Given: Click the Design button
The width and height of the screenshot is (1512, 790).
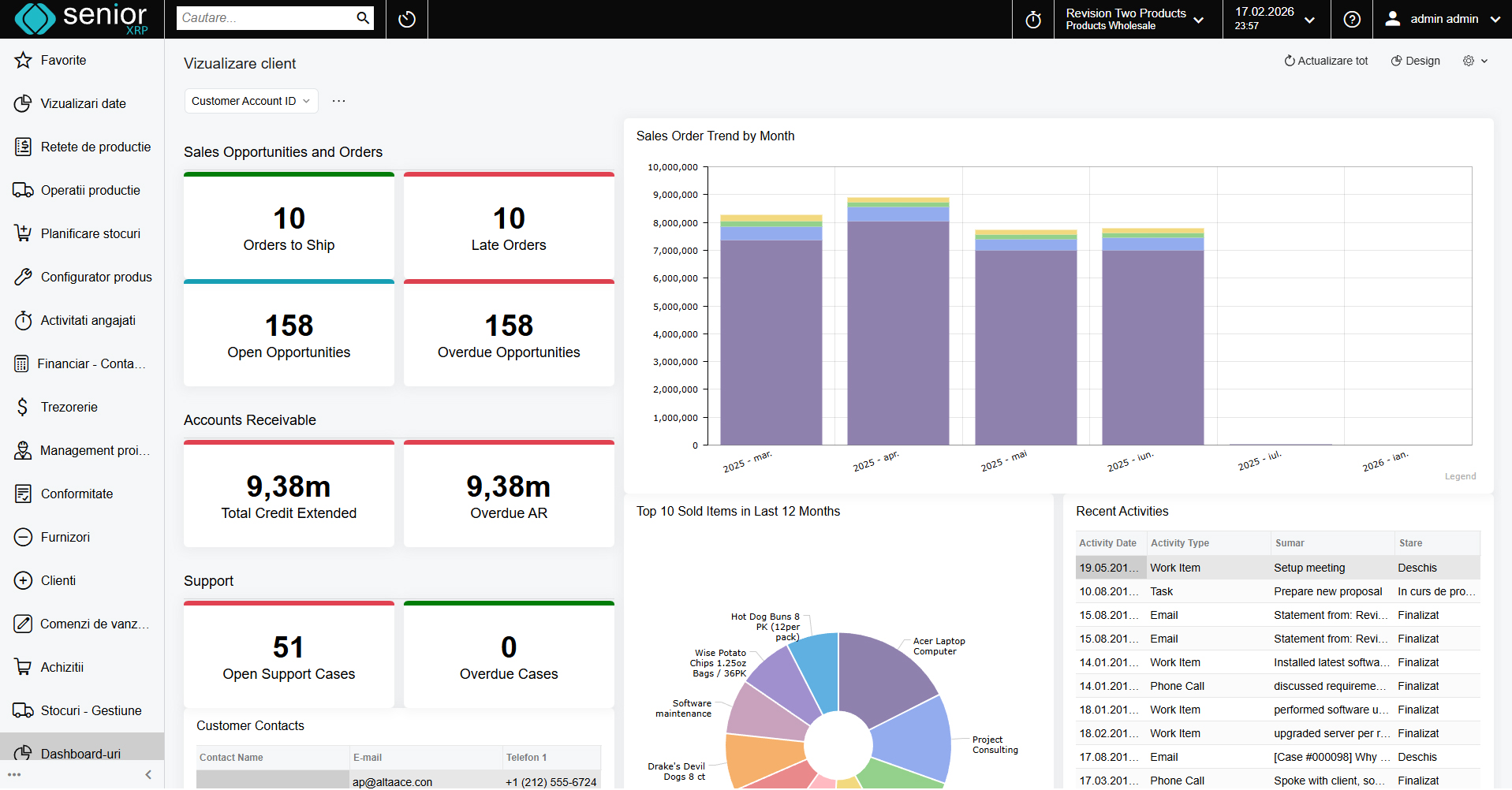Looking at the screenshot, I should pyautogui.click(x=1415, y=61).
